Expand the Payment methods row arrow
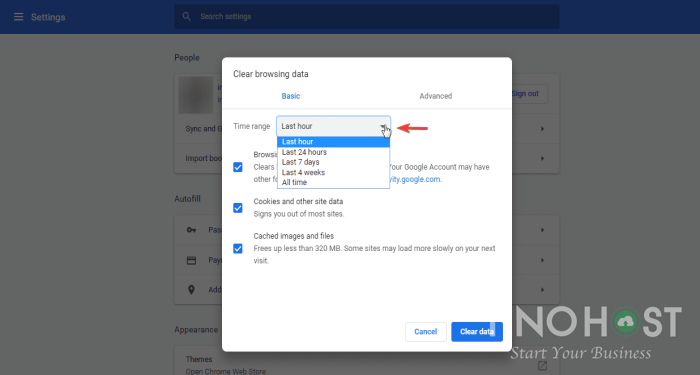Viewport: 700px width, 375px height. pyautogui.click(x=542, y=260)
